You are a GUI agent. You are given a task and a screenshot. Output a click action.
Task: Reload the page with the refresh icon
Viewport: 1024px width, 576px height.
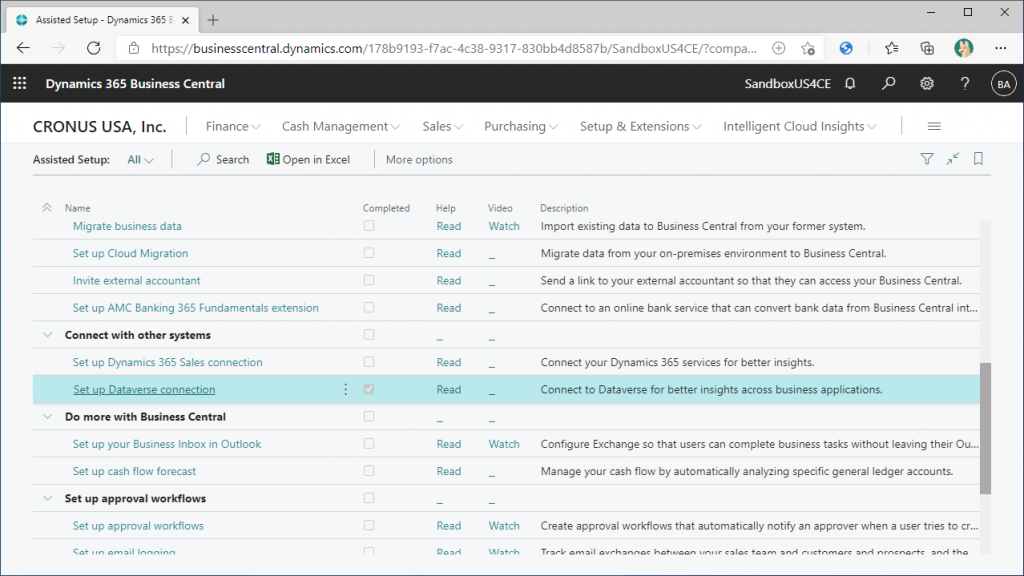click(x=93, y=48)
